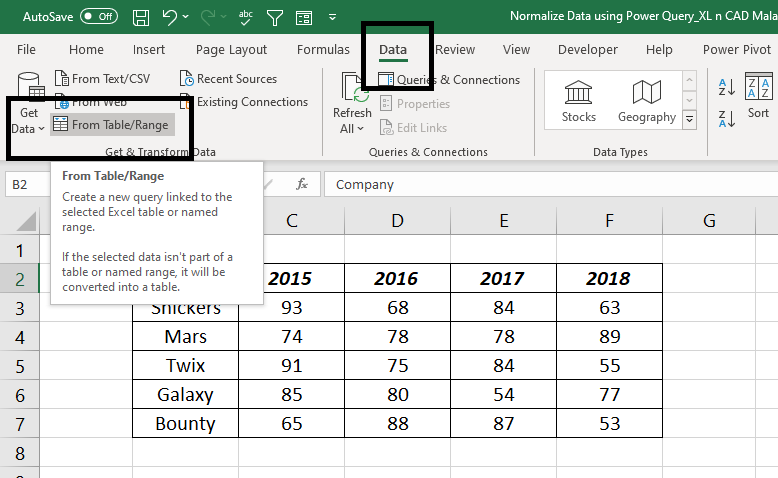The width and height of the screenshot is (778, 478).
Task: Click the Redo arrow icon
Action: 208,17
